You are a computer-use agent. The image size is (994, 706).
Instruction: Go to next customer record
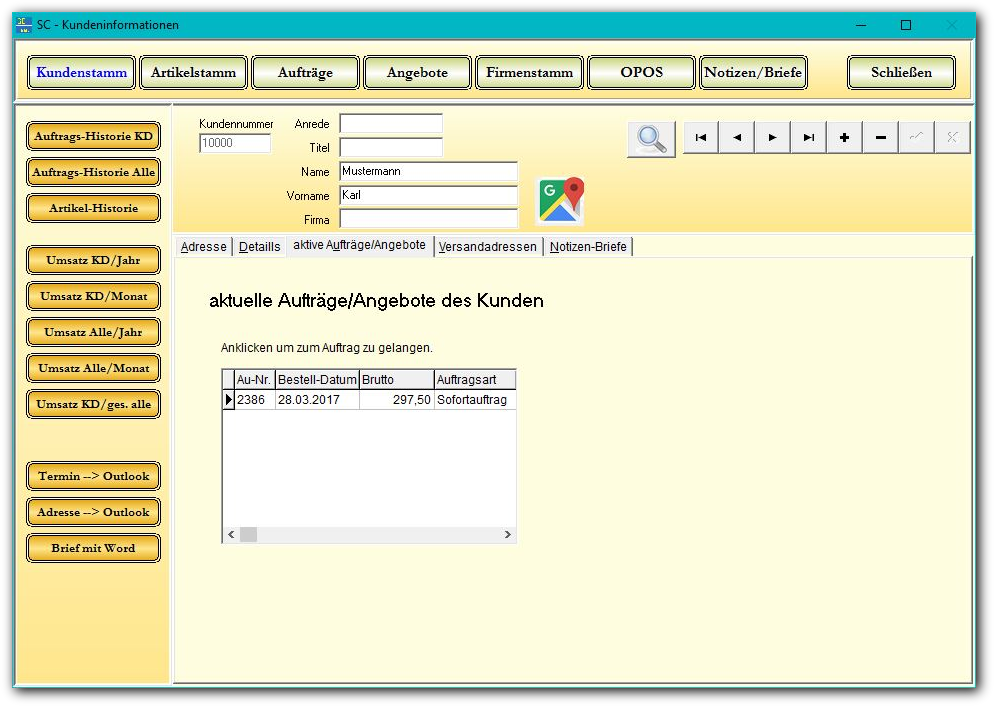click(773, 138)
